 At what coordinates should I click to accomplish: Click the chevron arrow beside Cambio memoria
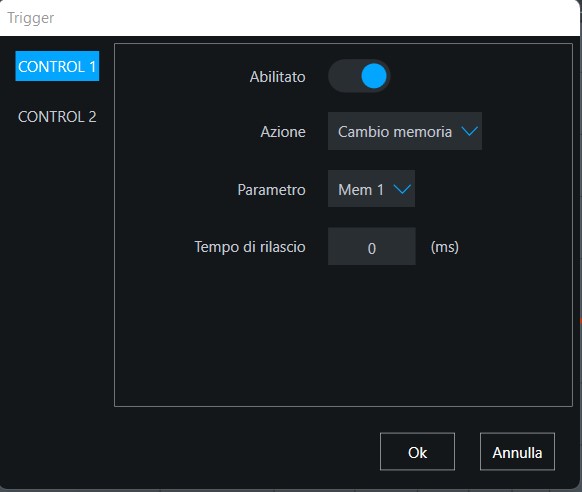pyautogui.click(x=470, y=131)
